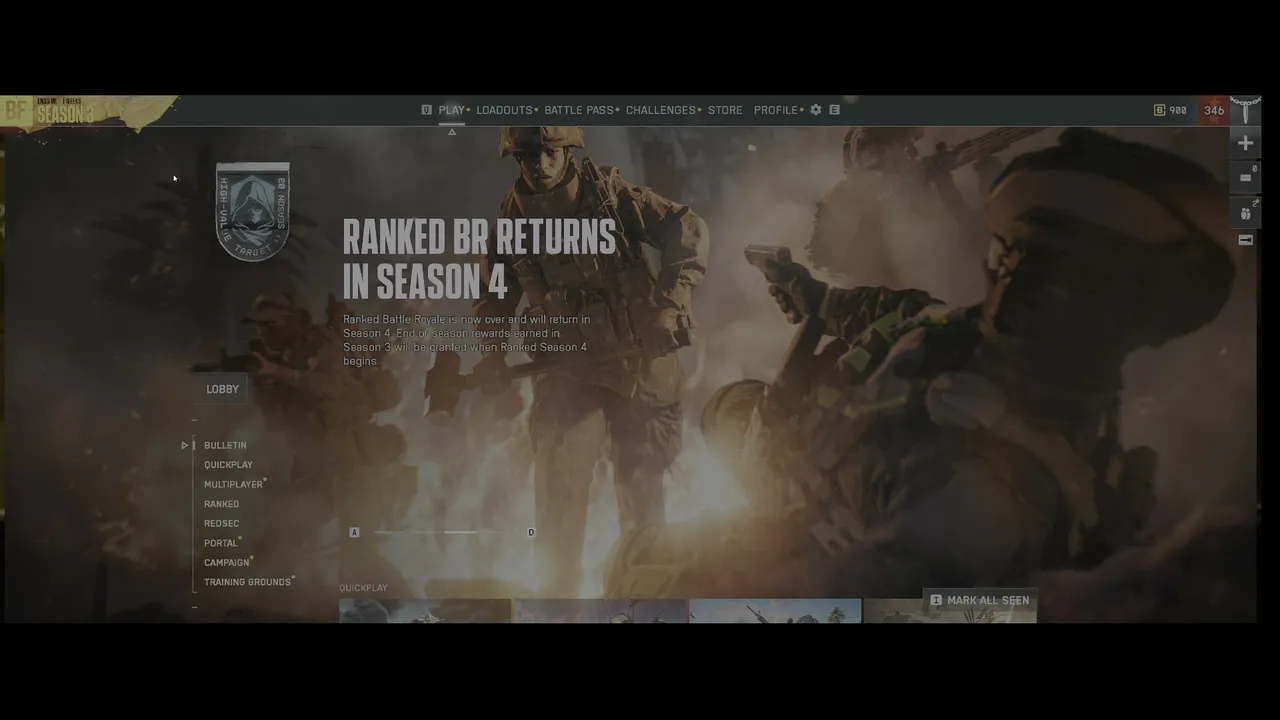Select BULLETIN in the side menu
This screenshot has height=720, width=1280.
click(x=225, y=445)
